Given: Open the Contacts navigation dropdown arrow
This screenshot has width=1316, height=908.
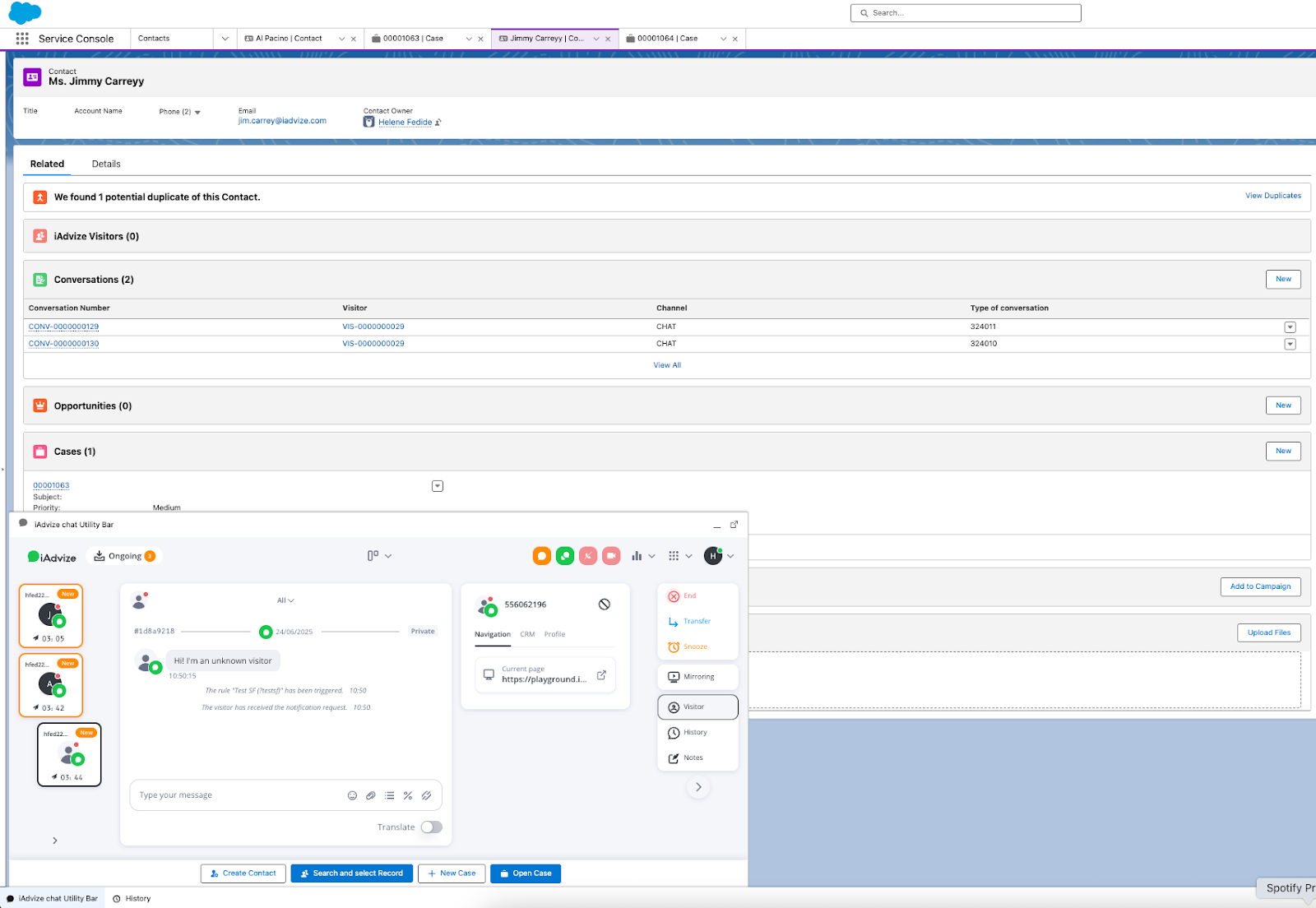Looking at the screenshot, I should tap(225, 39).
